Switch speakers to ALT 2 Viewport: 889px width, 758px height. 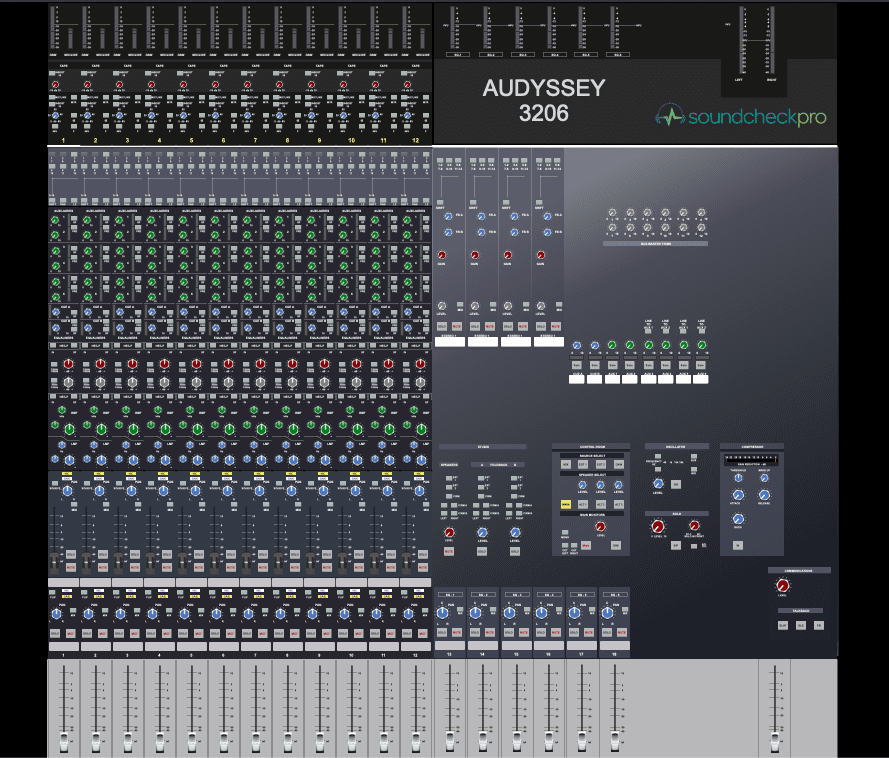point(601,504)
